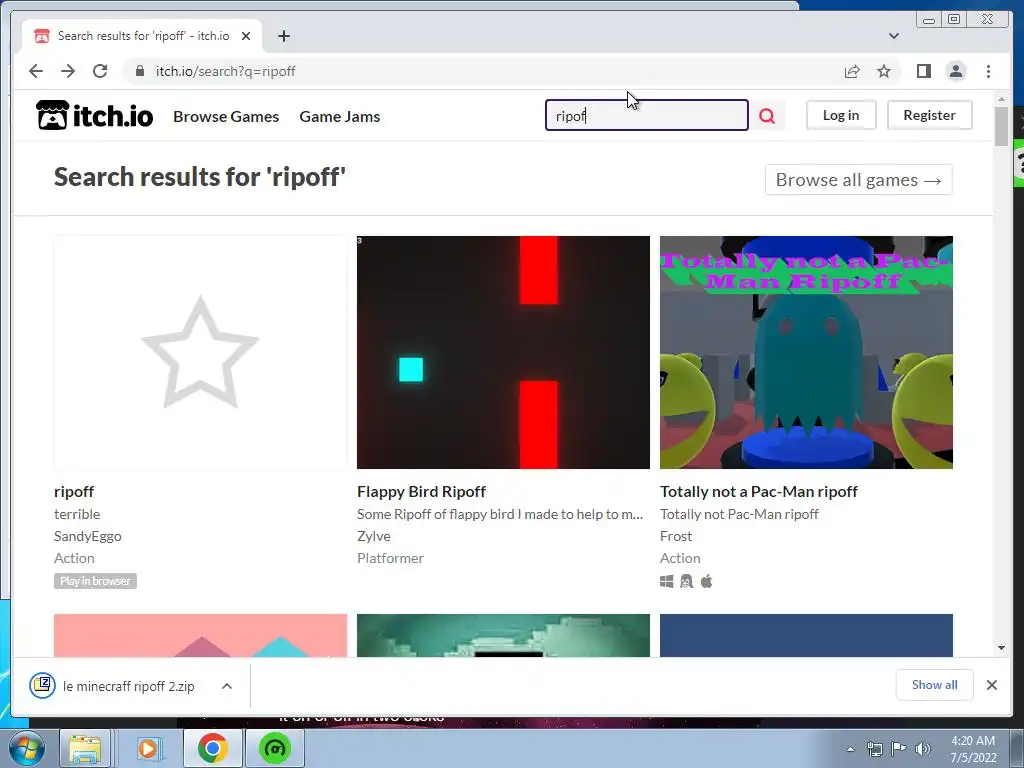
Task: Visit author Frost's page
Action: [676, 536]
